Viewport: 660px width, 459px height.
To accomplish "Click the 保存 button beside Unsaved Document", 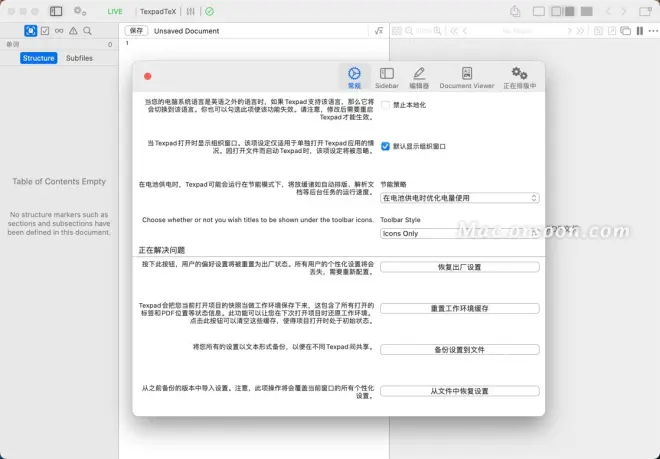I will click(x=135, y=31).
